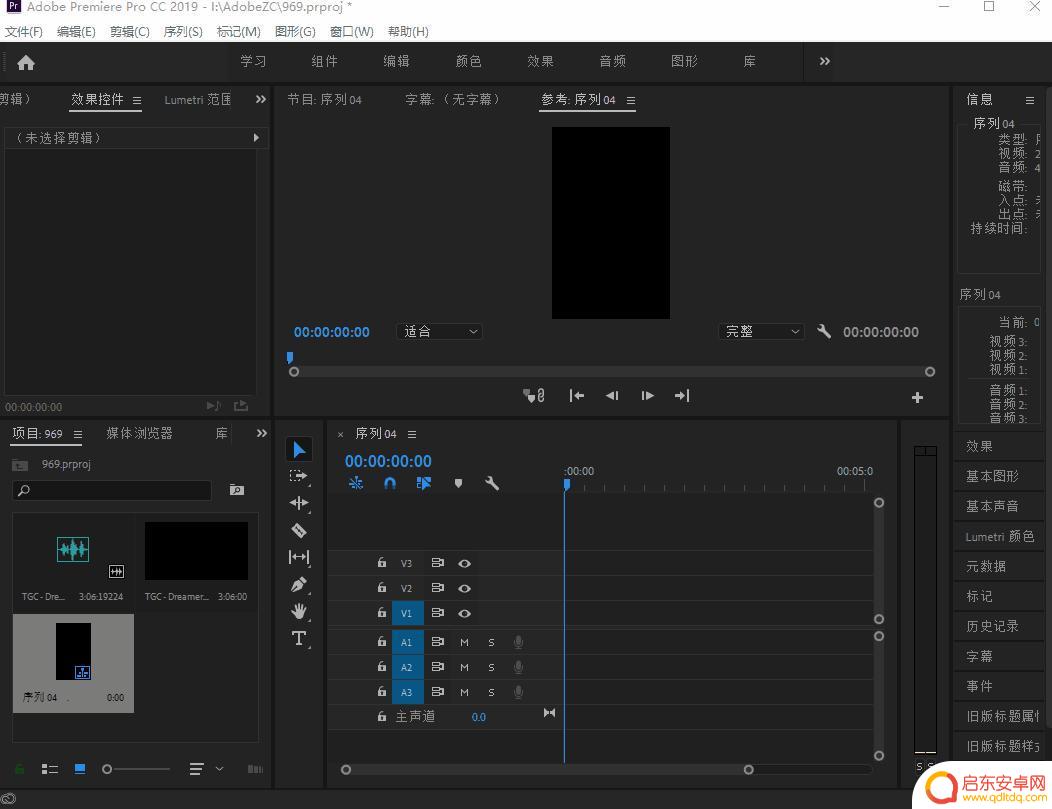Select the Ripple Edit tool
Screen dimensions: 1052x809
pos(299,503)
